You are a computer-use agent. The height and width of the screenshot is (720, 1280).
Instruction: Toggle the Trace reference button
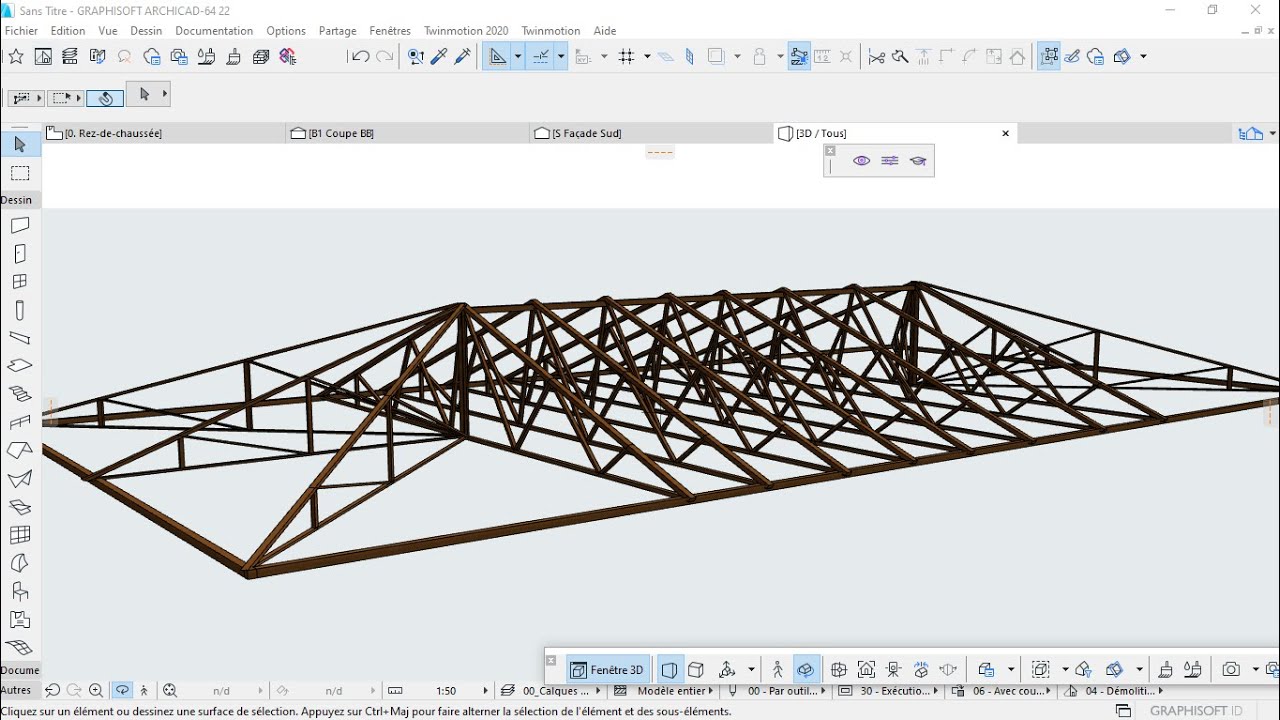[716, 57]
